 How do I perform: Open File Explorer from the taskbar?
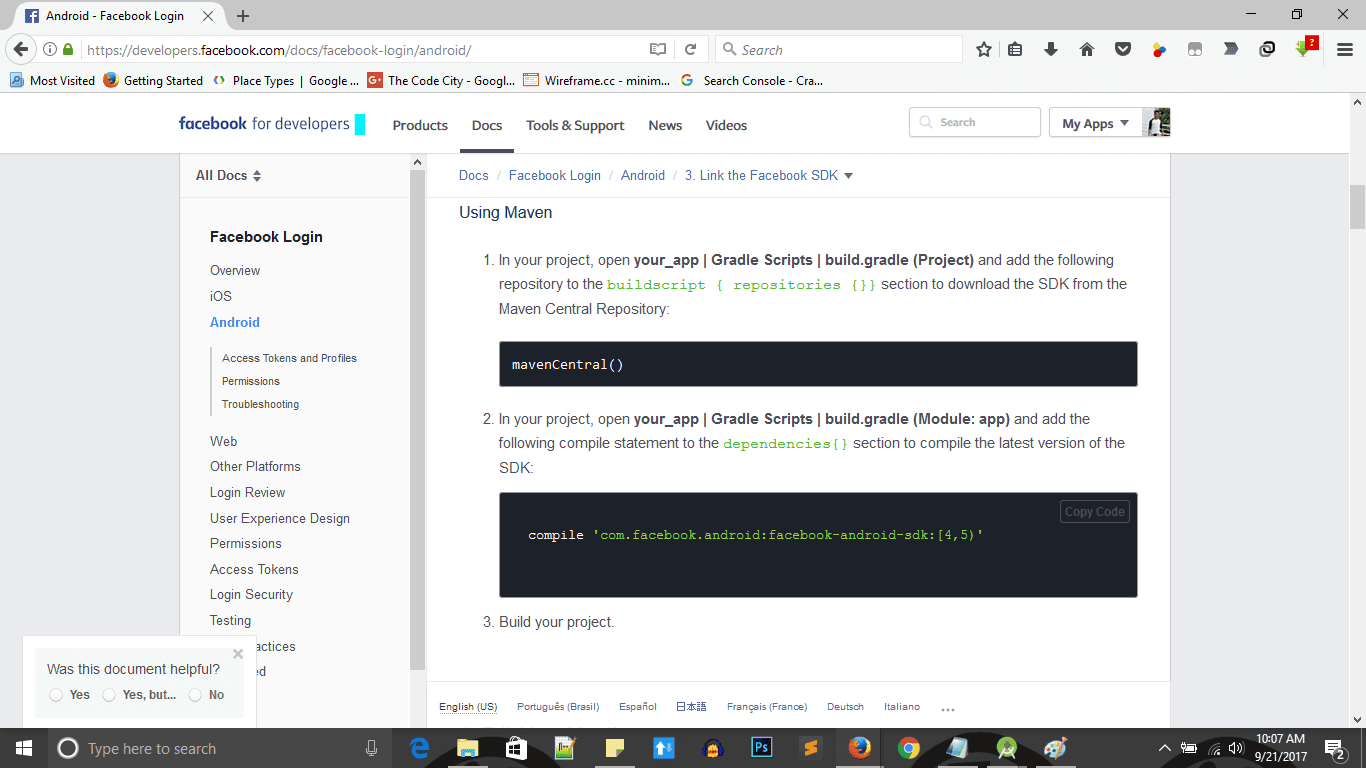tap(468, 748)
